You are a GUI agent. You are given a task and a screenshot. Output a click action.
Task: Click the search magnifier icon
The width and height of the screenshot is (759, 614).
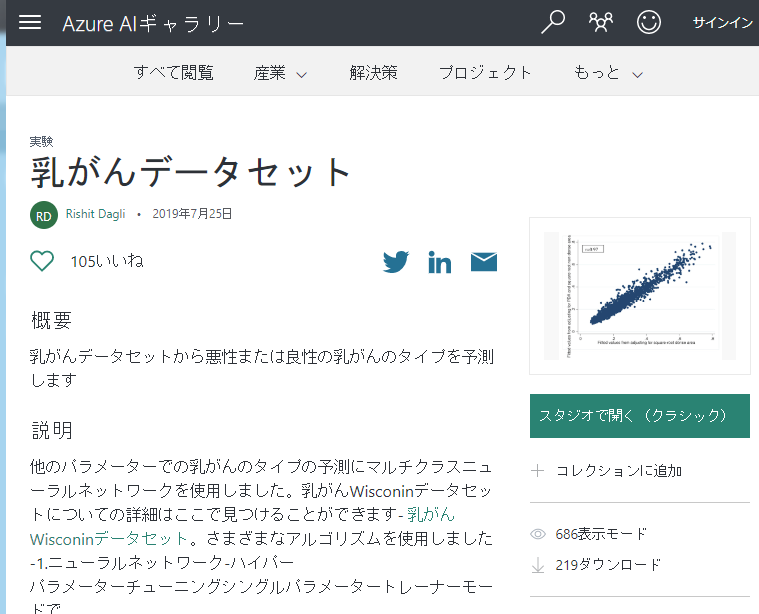click(553, 22)
